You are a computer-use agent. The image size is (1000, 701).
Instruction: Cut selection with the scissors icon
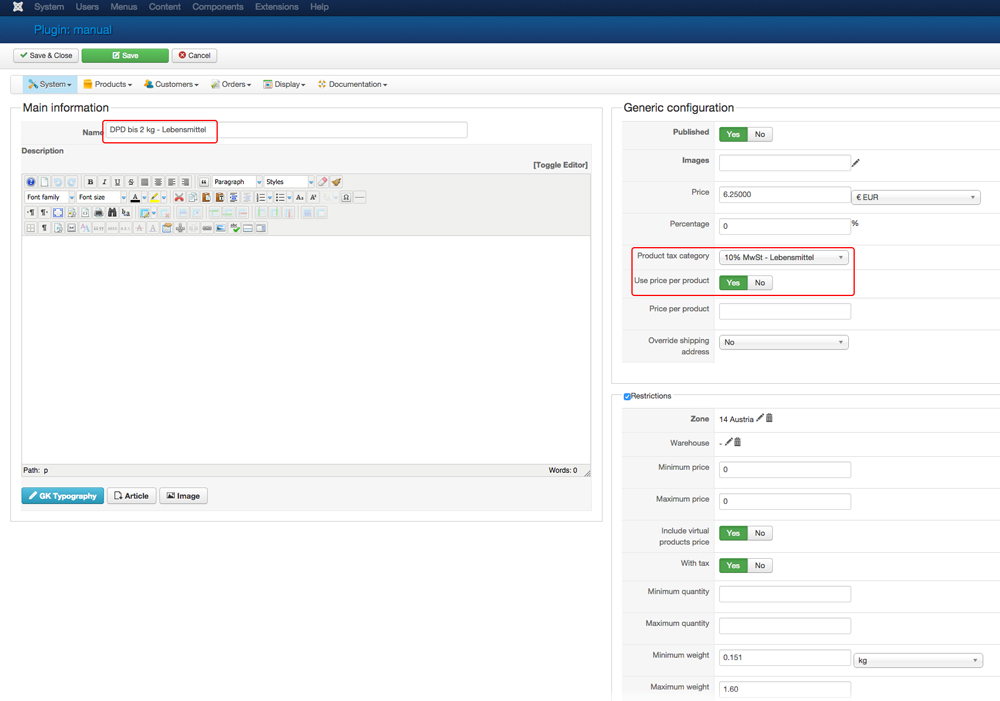coord(179,197)
